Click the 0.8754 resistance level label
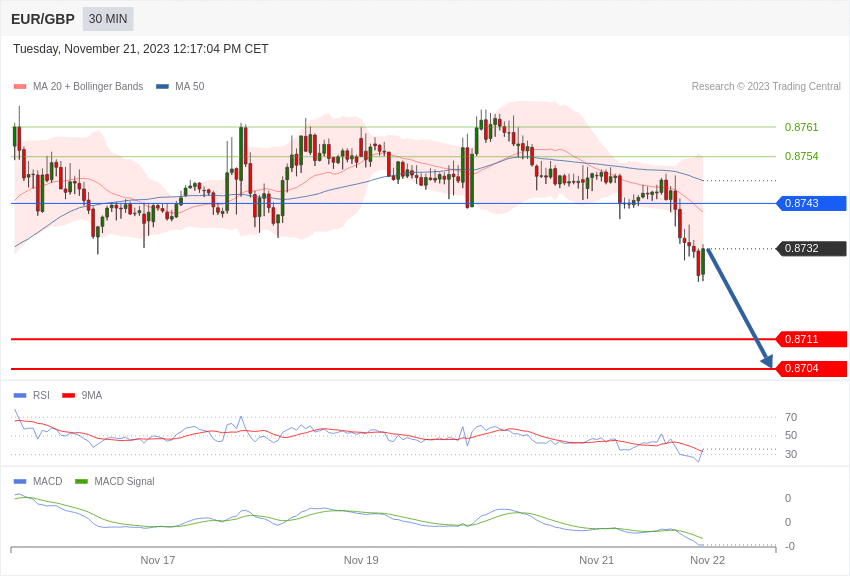 (x=801, y=156)
